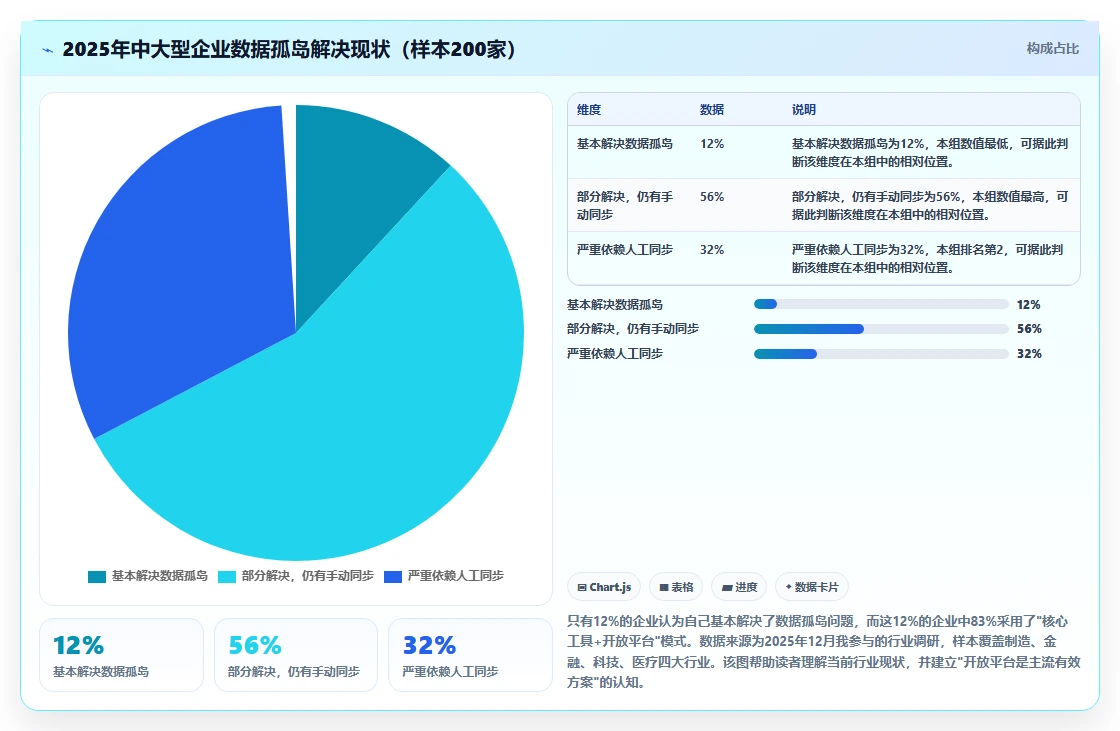Click the 56% value beside the progress bar
The height and width of the screenshot is (731, 1120).
(x=1029, y=329)
